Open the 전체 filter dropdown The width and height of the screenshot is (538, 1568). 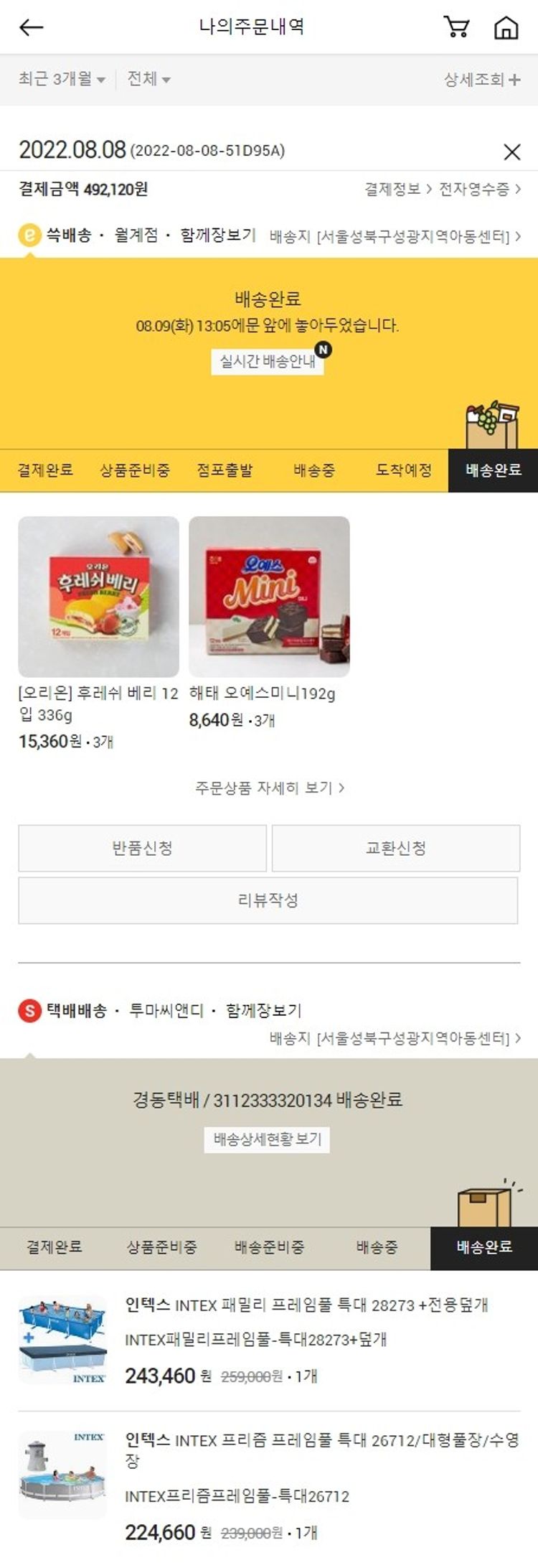tap(148, 79)
